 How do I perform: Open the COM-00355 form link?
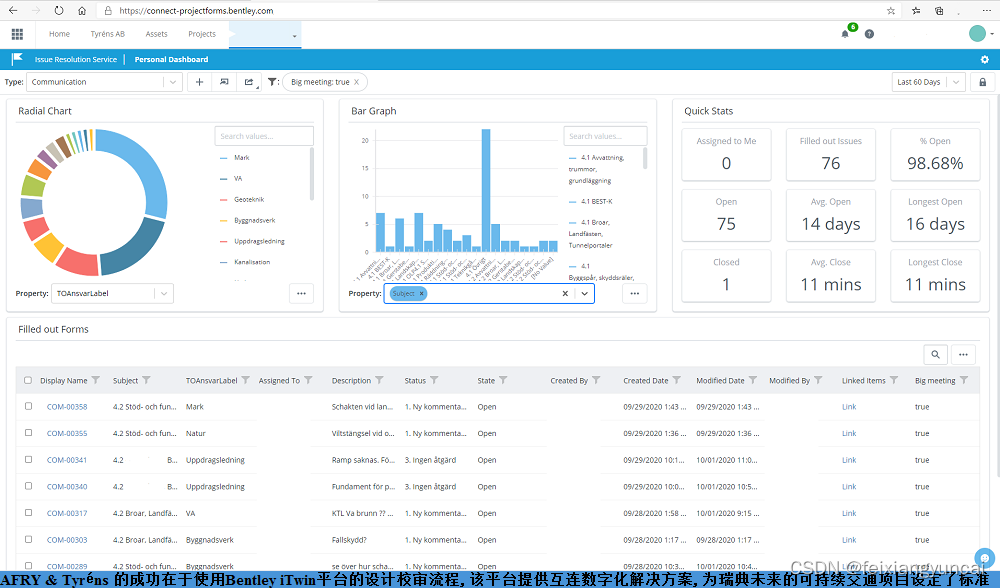[x=66, y=434]
